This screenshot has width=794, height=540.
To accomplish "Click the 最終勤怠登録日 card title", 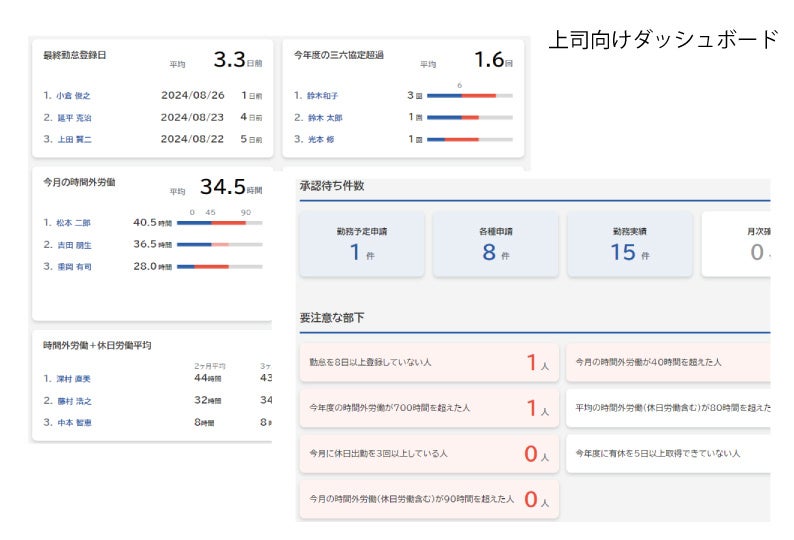I will (74, 55).
